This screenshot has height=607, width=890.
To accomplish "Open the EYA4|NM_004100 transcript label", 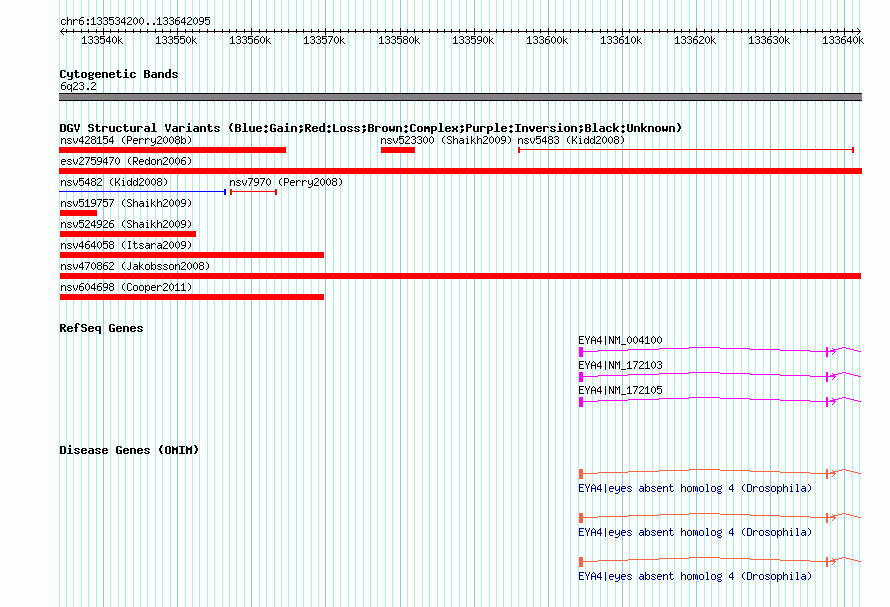I will coord(620,340).
